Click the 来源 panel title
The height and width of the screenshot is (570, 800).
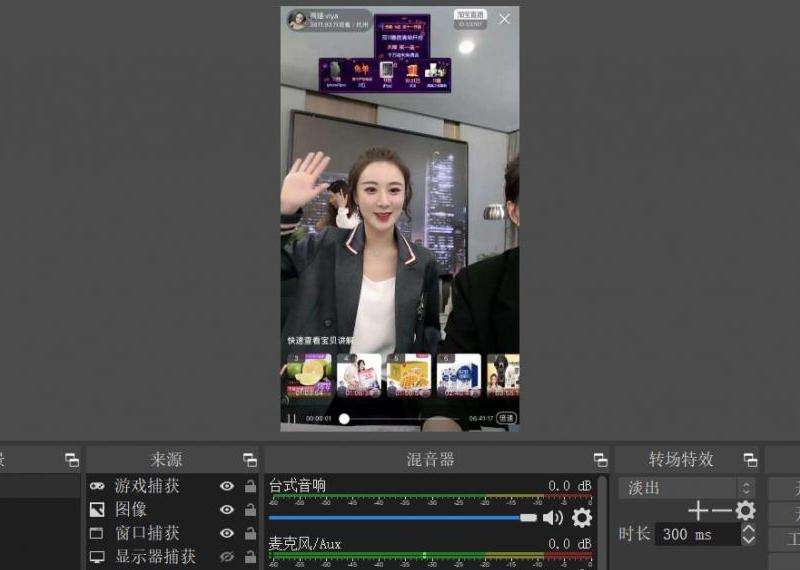coord(166,460)
